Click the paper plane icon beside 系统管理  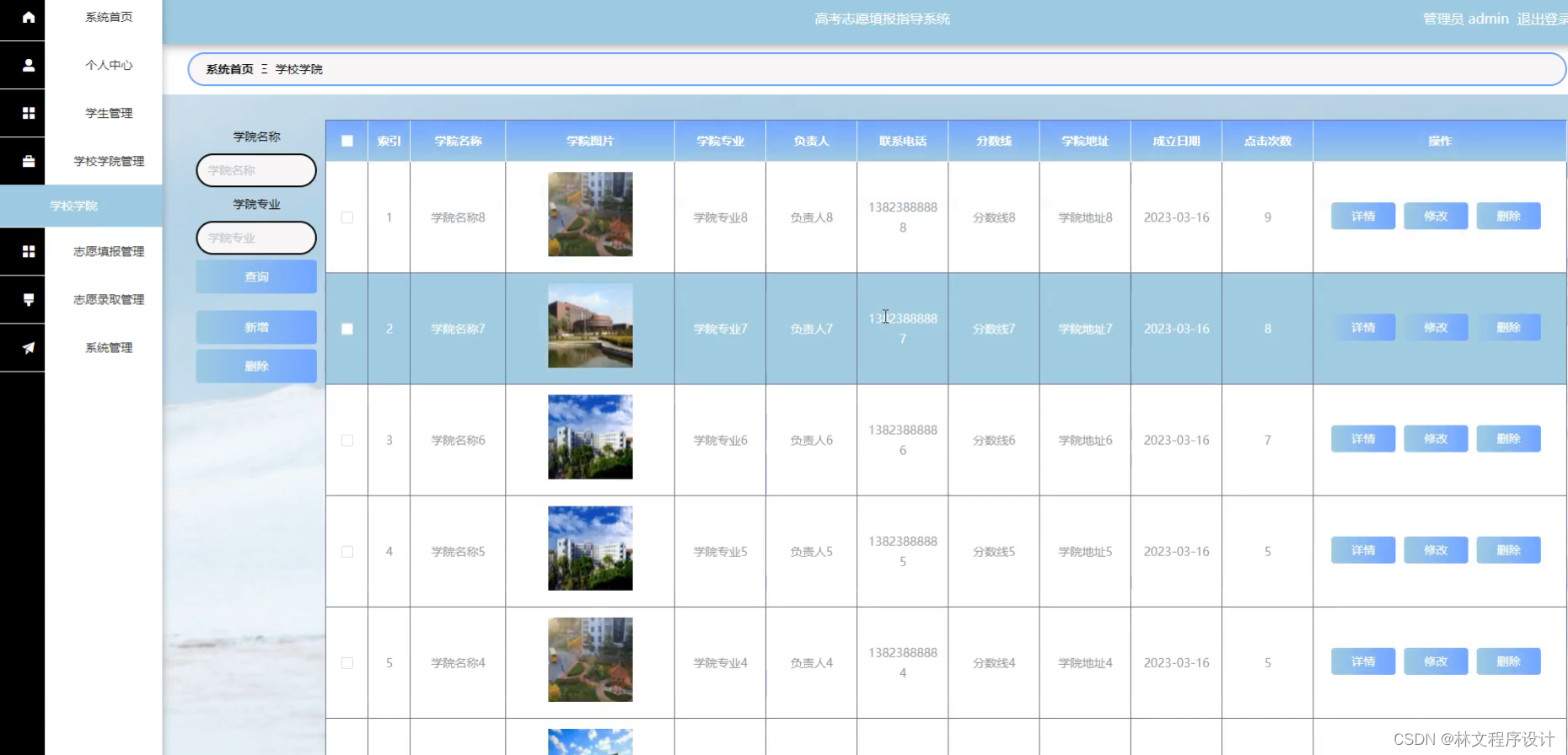point(29,347)
